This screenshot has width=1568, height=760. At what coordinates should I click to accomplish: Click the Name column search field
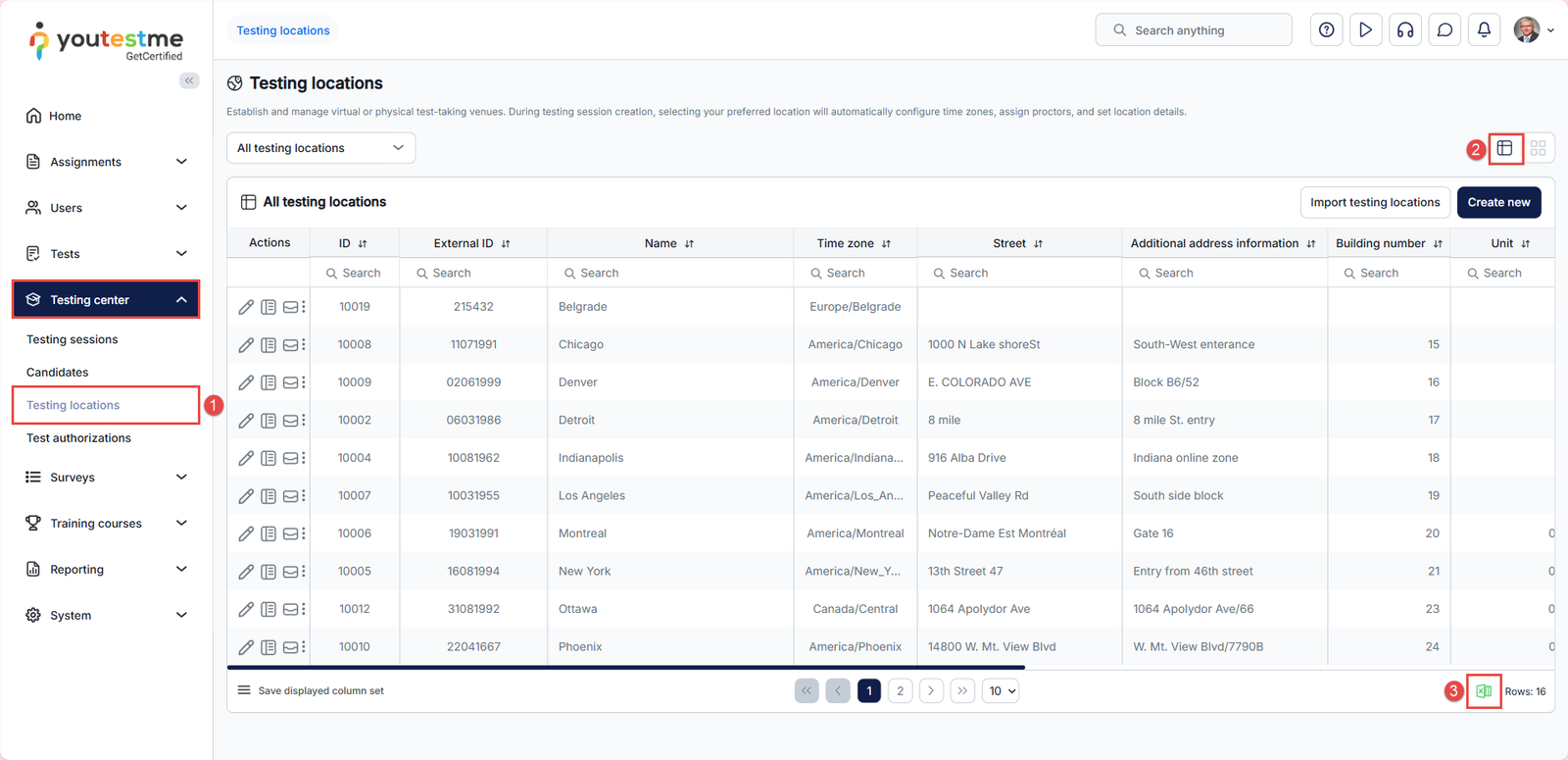[x=670, y=274]
